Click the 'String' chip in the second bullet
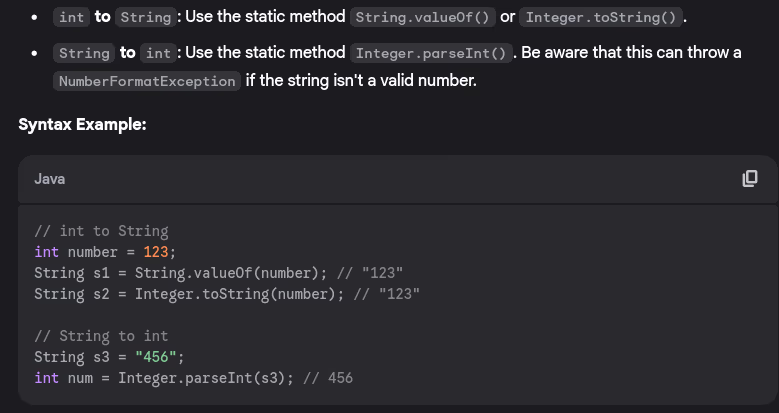Viewport: 779px width, 413px height. click(85, 52)
